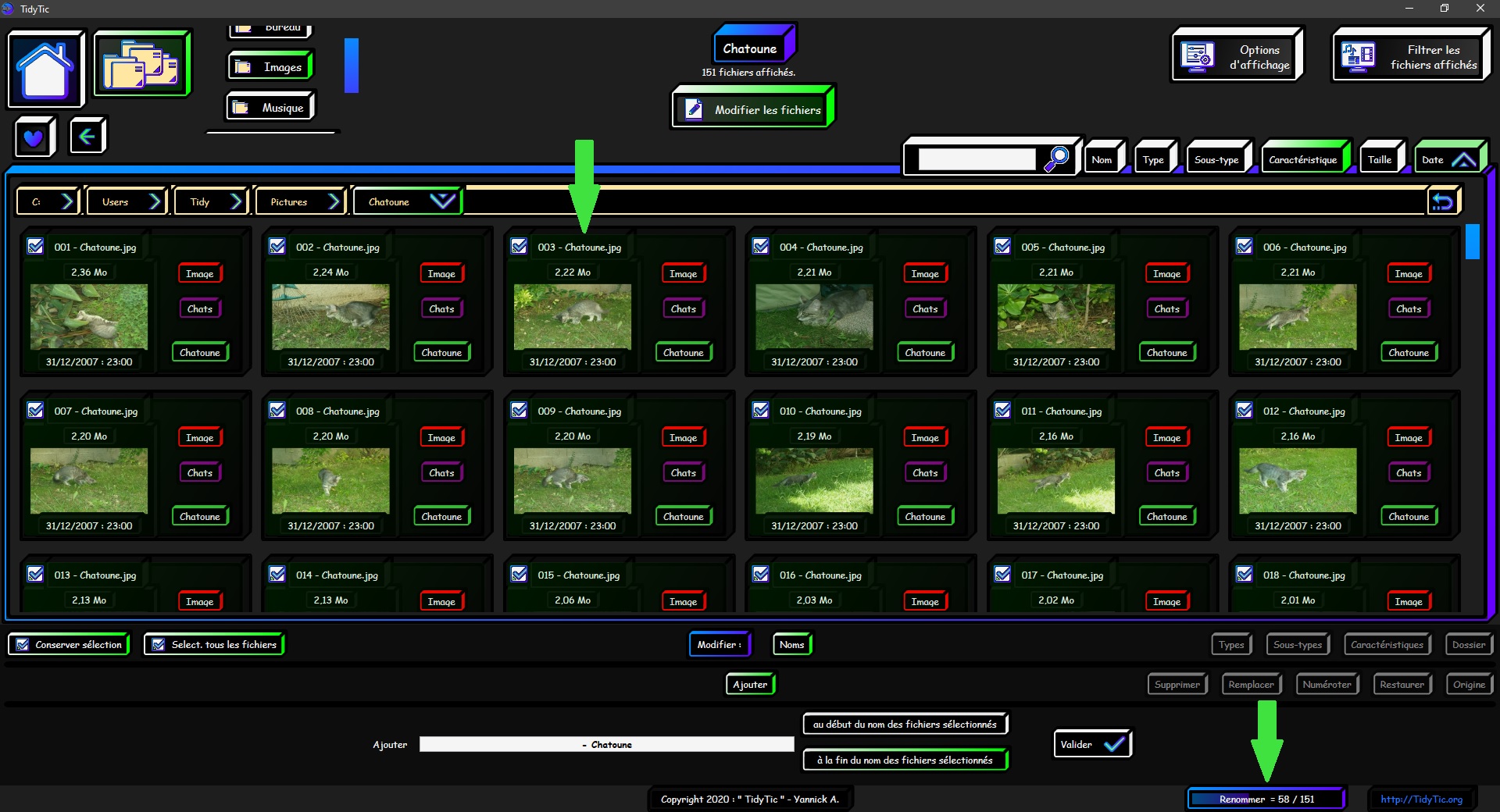Click the Ajouter action button
The width and height of the screenshot is (1500, 812).
[751, 685]
